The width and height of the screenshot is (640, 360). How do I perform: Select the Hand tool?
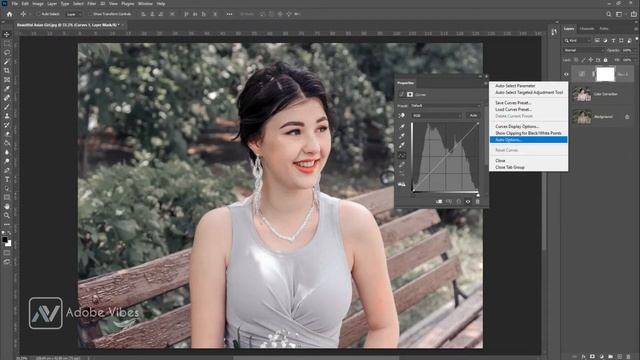(x=7, y=206)
